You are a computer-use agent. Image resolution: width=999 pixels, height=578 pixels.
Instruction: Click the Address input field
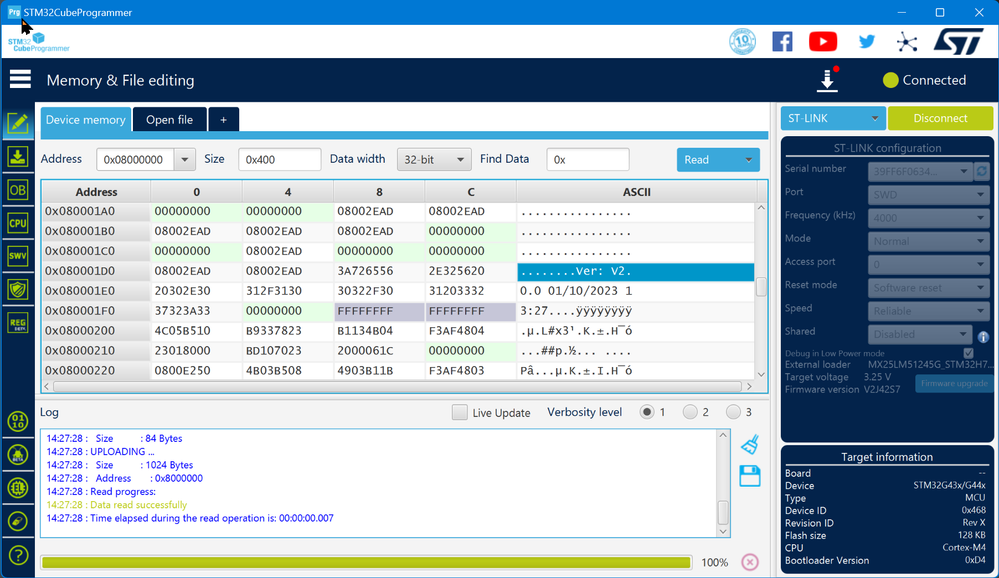[136, 159]
